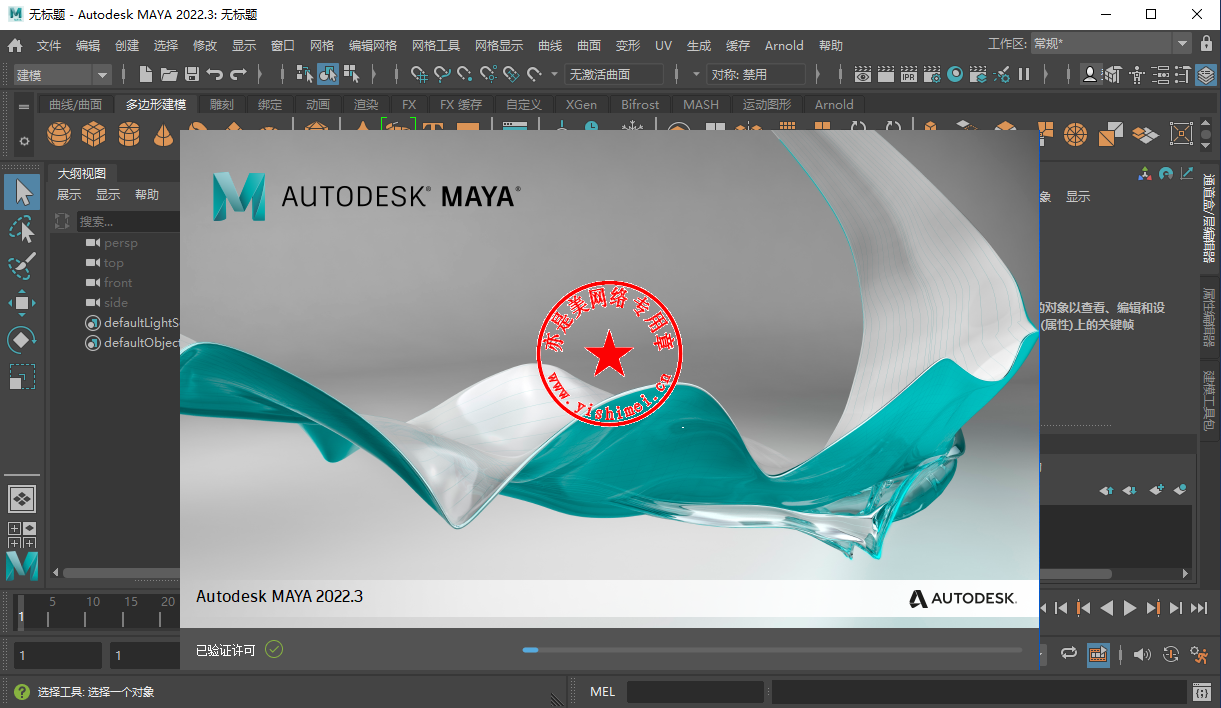
Task: Toggle select by object type mode
Action: [328, 74]
